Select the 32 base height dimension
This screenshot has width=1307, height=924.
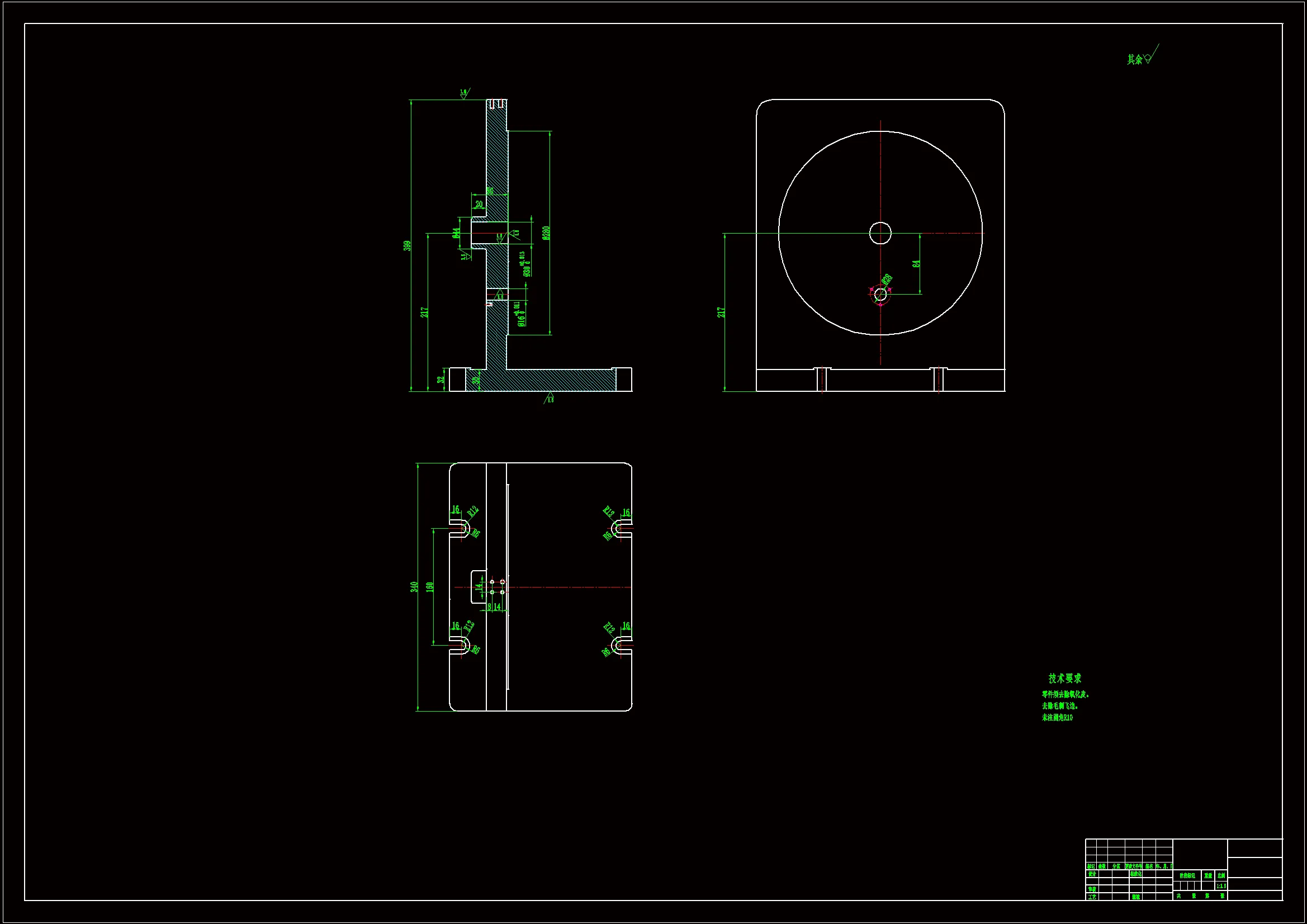click(440, 380)
